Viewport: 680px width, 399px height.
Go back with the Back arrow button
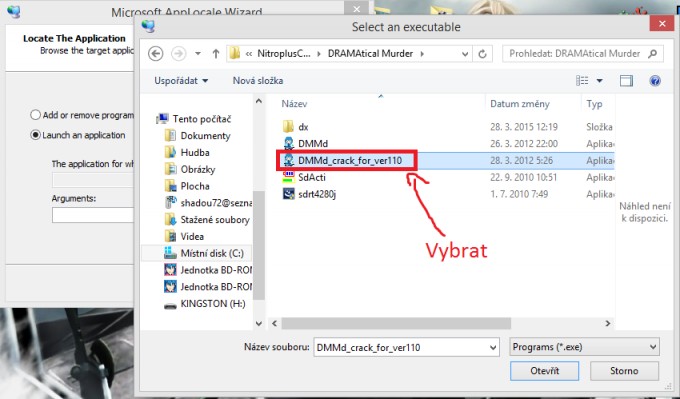[x=156, y=54]
